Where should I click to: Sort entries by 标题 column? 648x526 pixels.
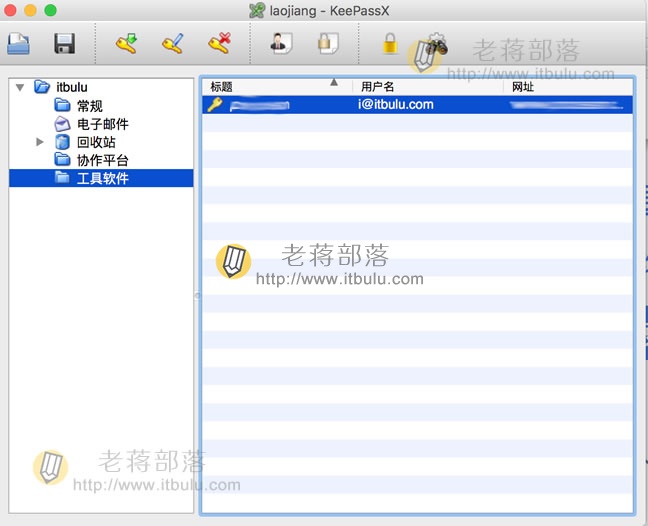(x=277, y=87)
